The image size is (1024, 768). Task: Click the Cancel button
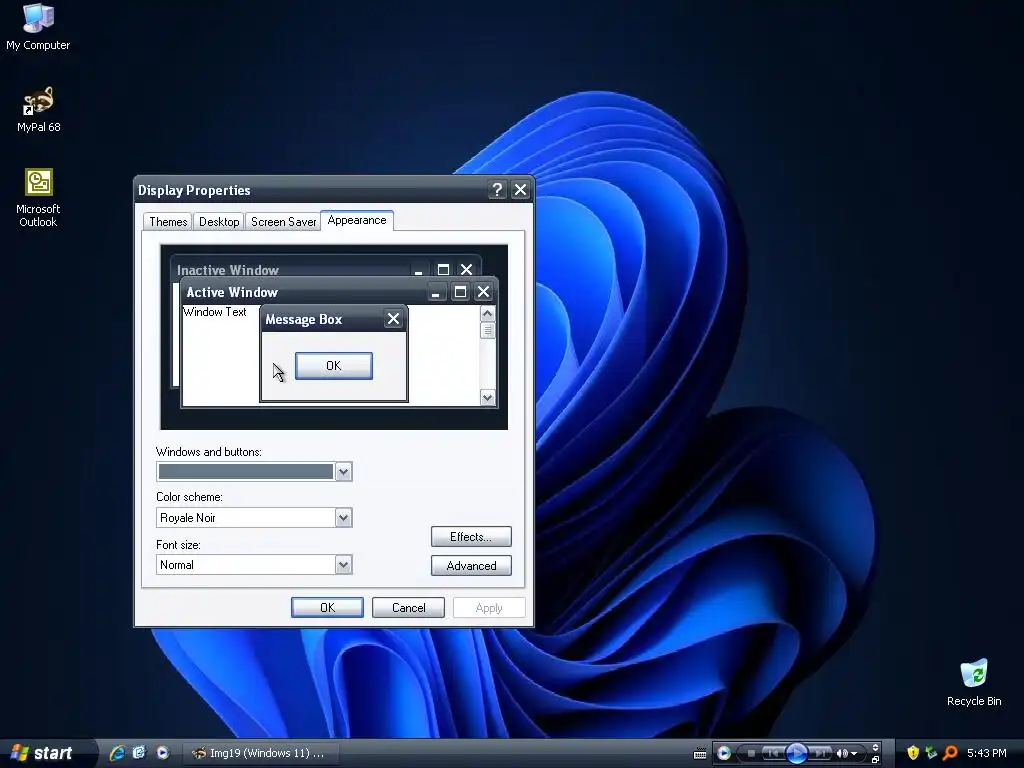tap(408, 607)
